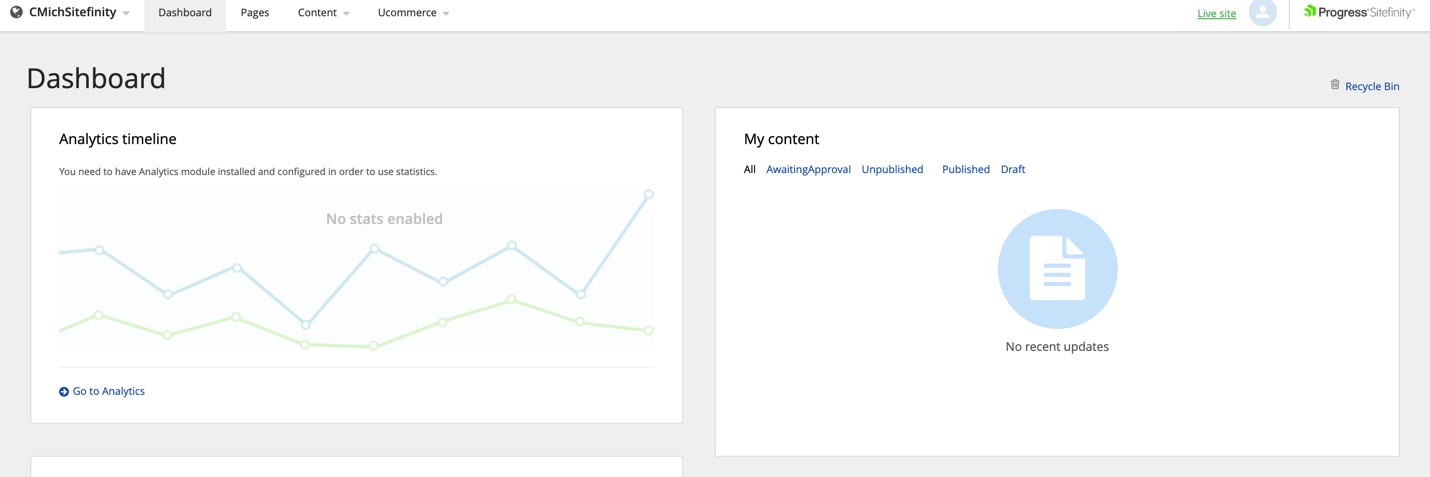
Task: Expand the CMichSitefinity site dropdown arrow
Action: click(x=126, y=14)
